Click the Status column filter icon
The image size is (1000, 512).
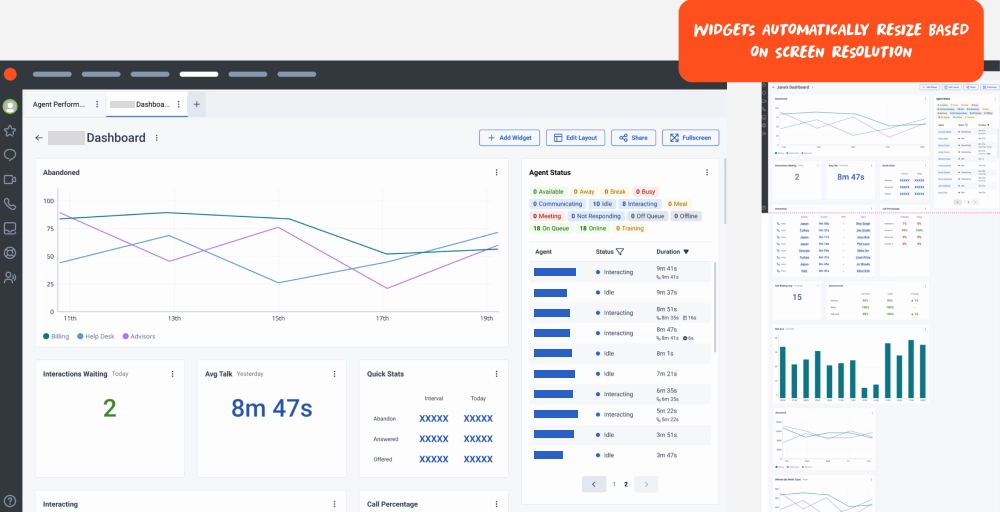coord(620,252)
